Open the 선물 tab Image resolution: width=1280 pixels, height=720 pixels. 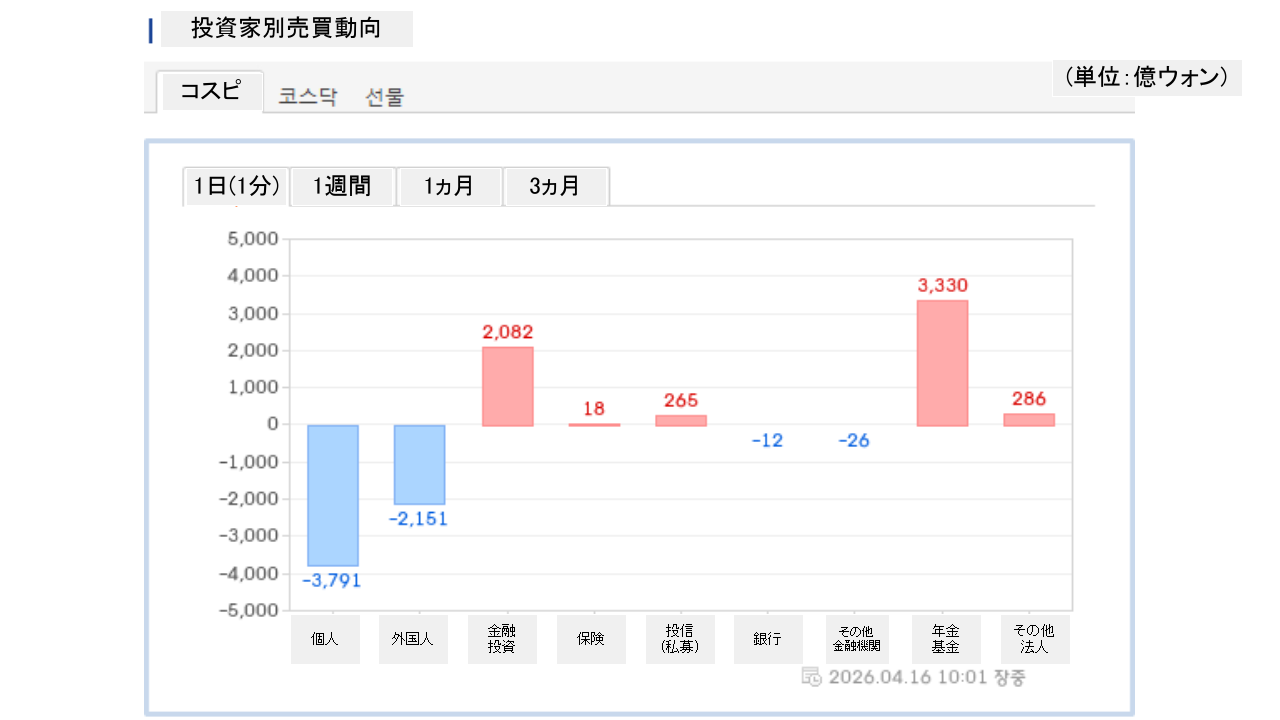[385, 97]
